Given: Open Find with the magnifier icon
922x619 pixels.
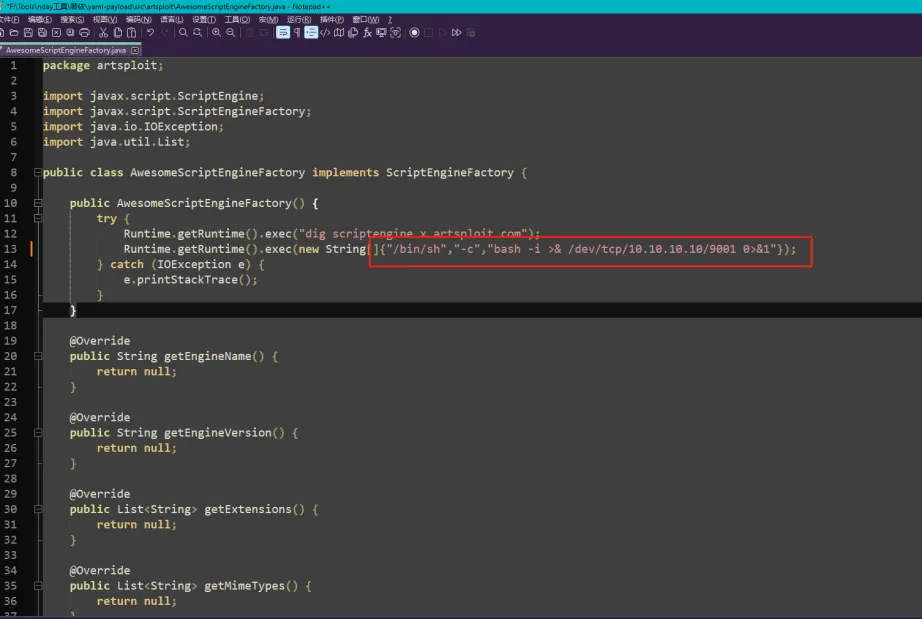Looking at the screenshot, I should [183, 33].
